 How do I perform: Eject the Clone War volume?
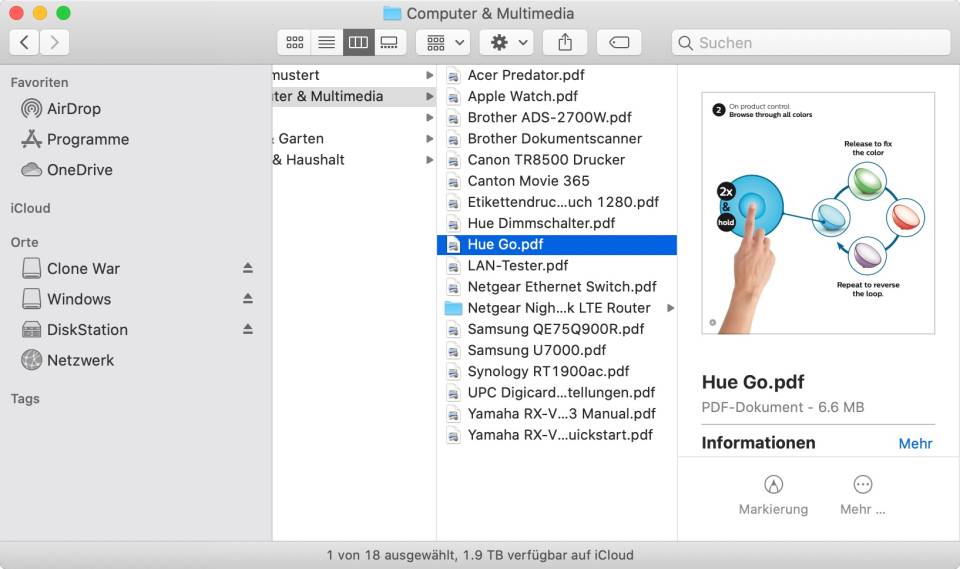(247, 268)
